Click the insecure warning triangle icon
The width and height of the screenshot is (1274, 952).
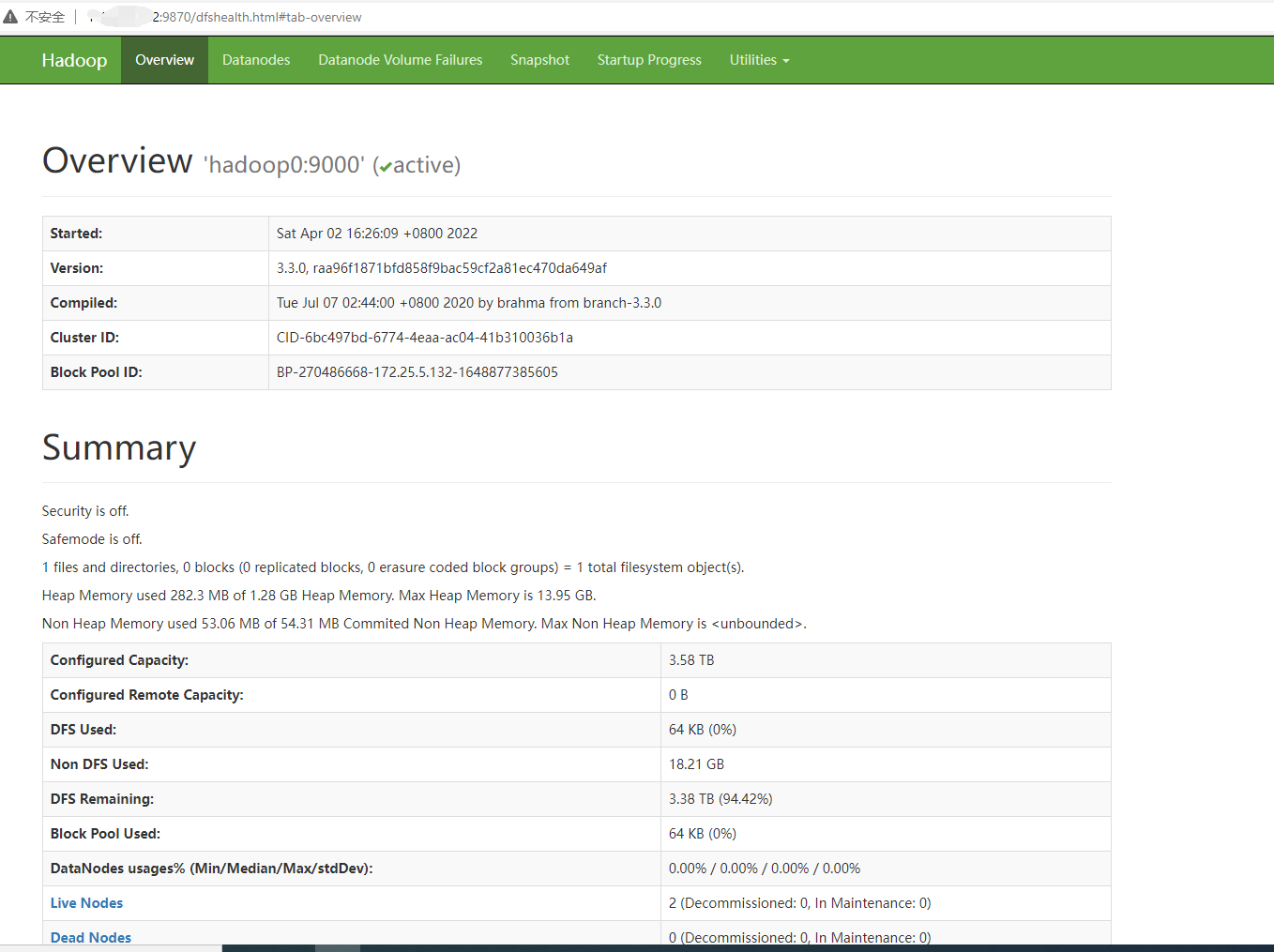point(10,17)
